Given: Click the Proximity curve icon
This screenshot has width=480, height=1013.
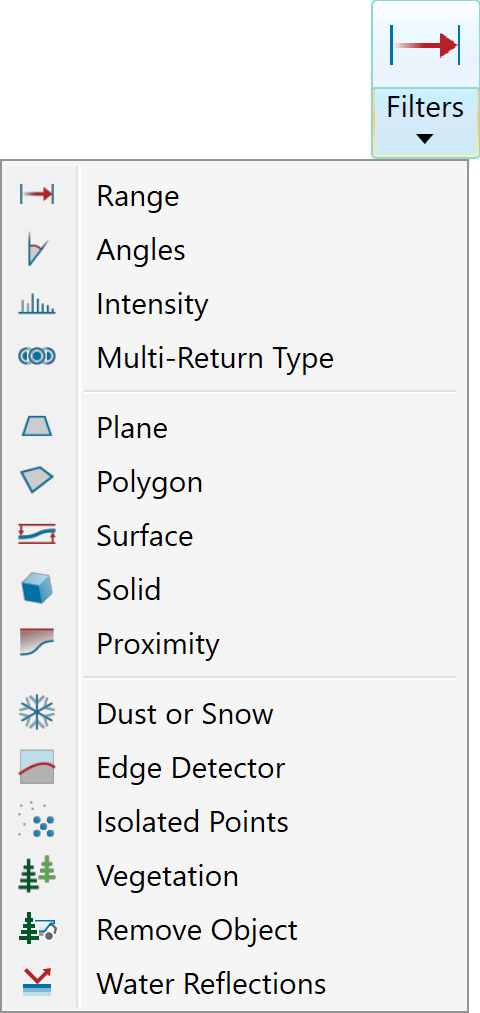Looking at the screenshot, I should (37, 643).
